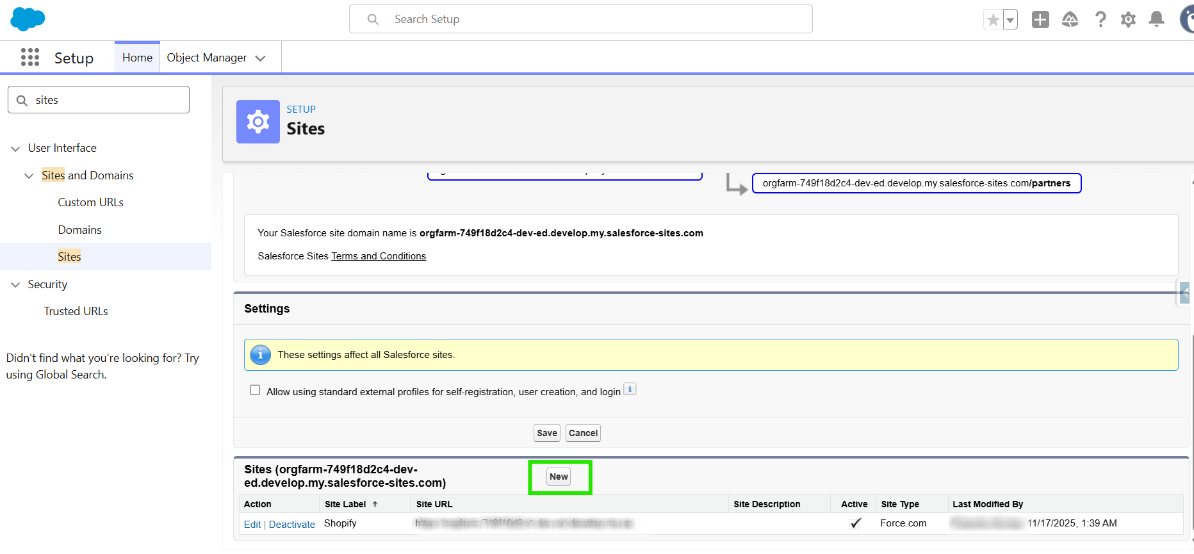This screenshot has width=1194, height=554.
Task: Open the Object Manager tab dropdown chevron
Action: (x=261, y=58)
